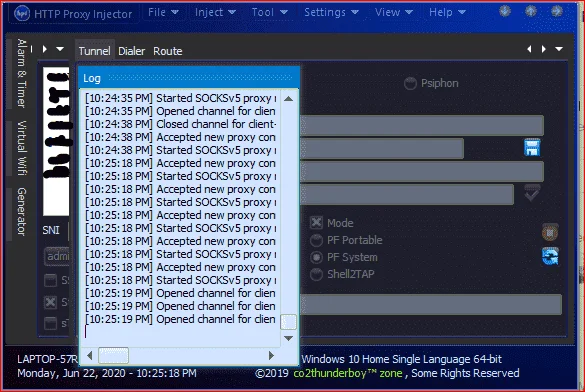This screenshot has width=585, height=392.
Task: Expand the down-arrow menu left of Tunnel tab
Action: 60,49
